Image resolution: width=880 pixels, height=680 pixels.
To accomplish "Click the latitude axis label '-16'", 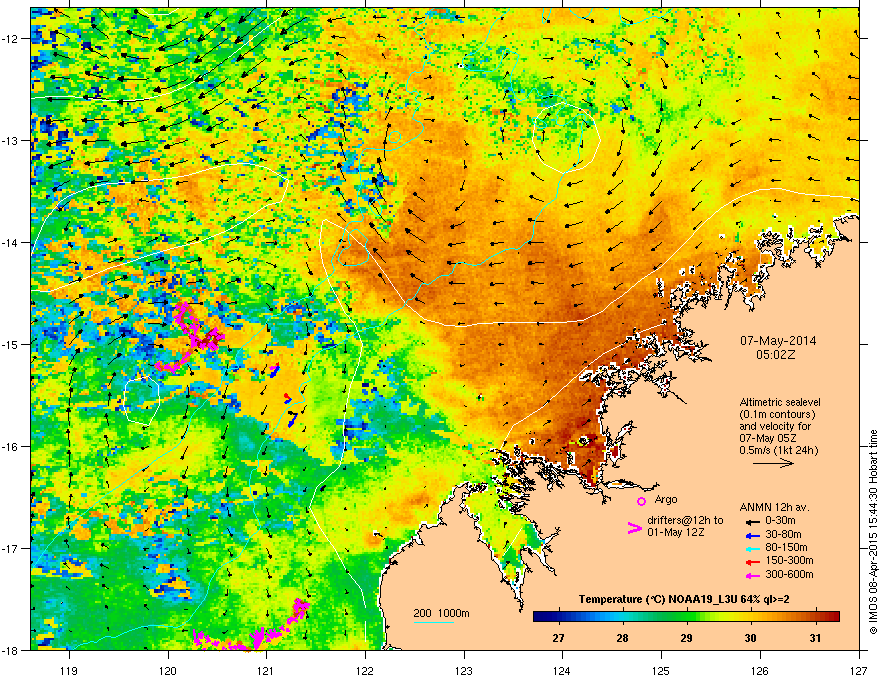I will [11, 447].
